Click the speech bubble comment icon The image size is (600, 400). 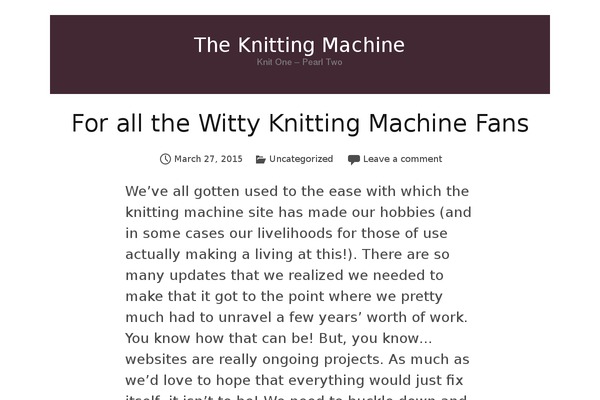click(354, 159)
